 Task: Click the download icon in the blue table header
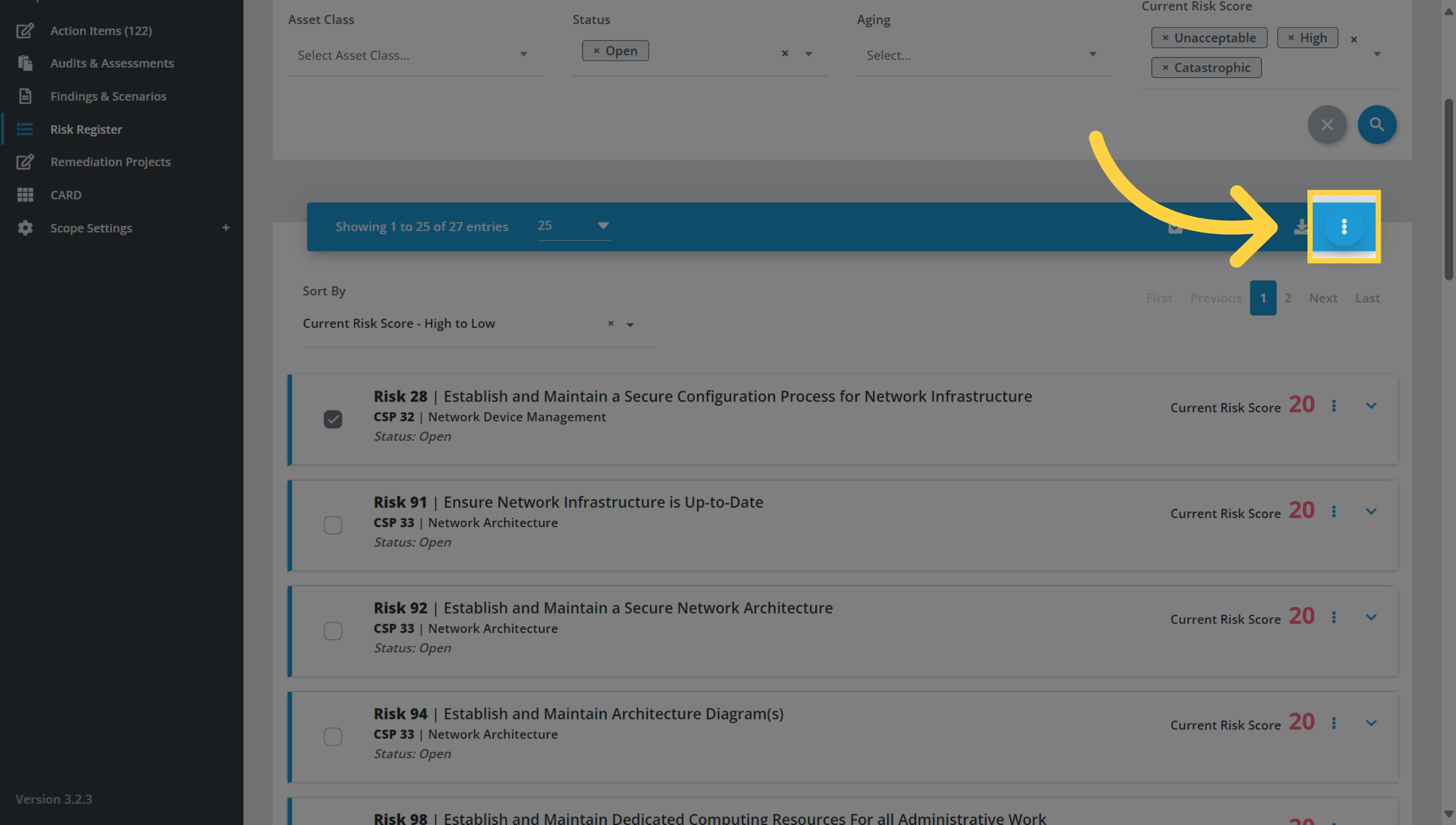point(1301,227)
